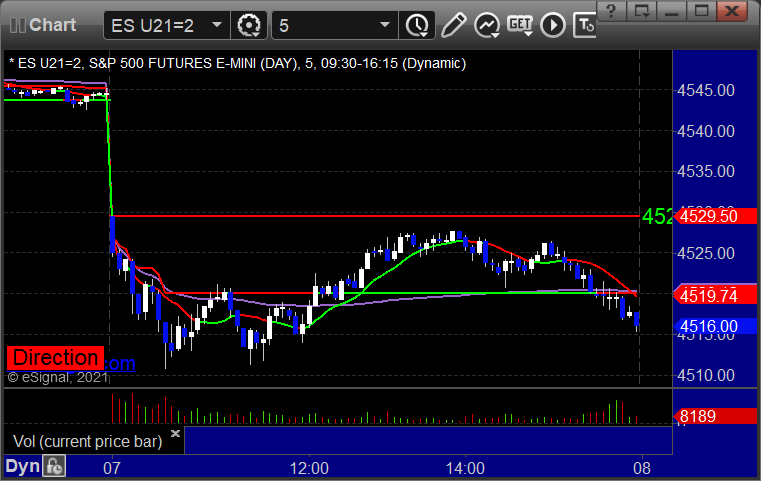Click the 08 date label on time axis

pos(642,468)
